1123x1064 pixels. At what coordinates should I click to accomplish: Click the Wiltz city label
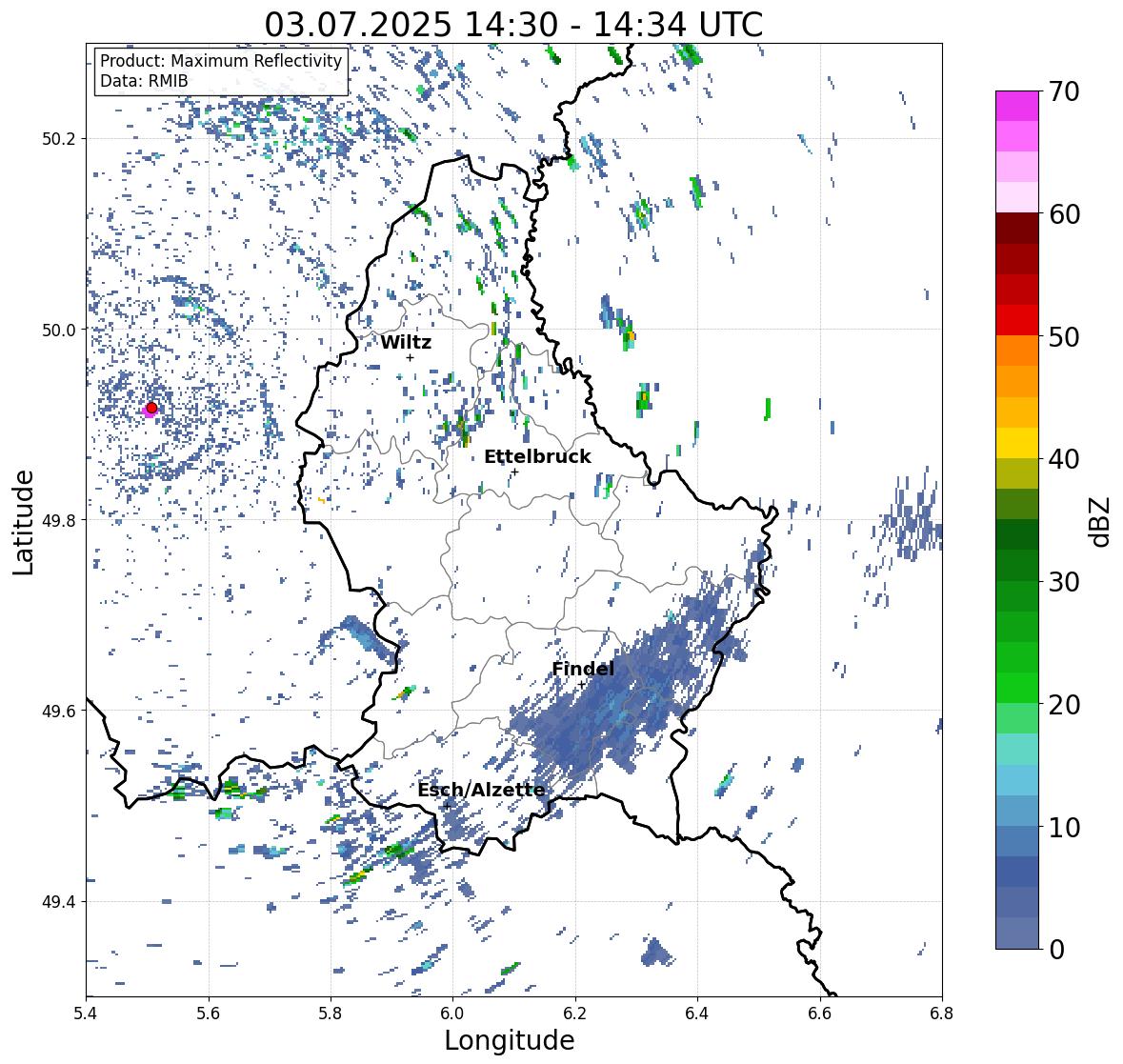pyautogui.click(x=406, y=342)
